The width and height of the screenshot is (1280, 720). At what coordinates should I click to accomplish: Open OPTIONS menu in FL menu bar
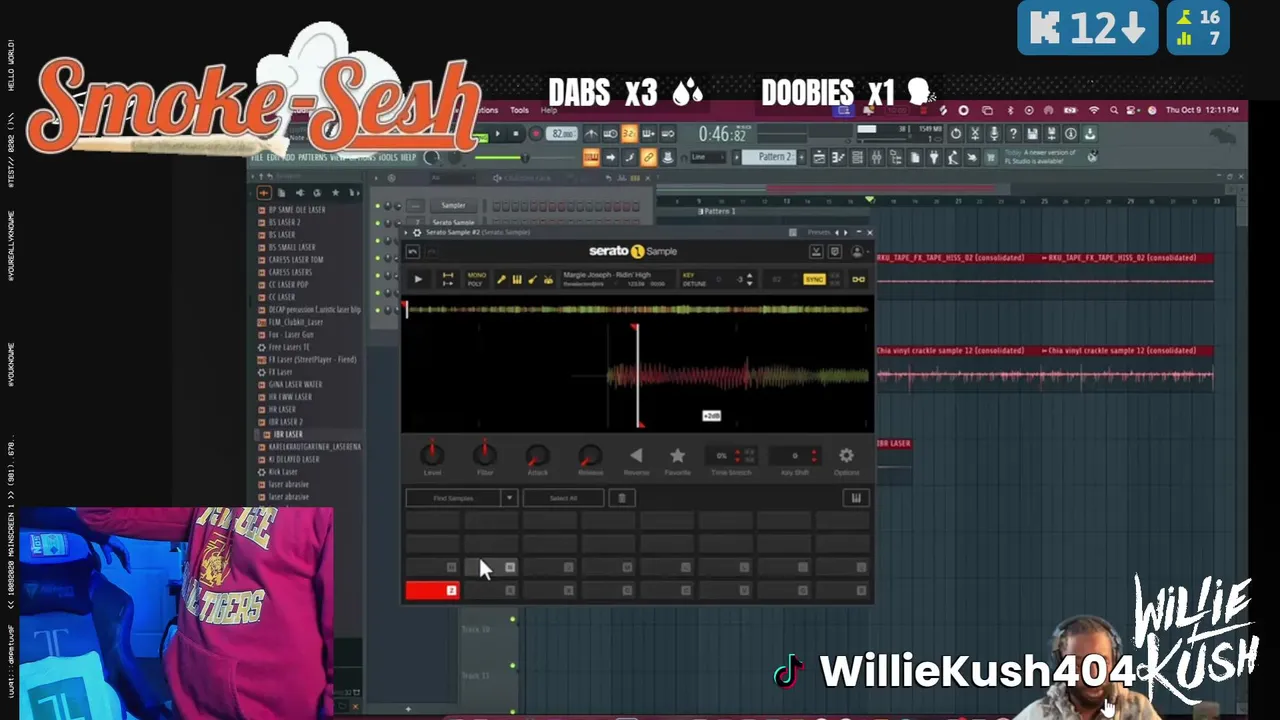[362, 157]
